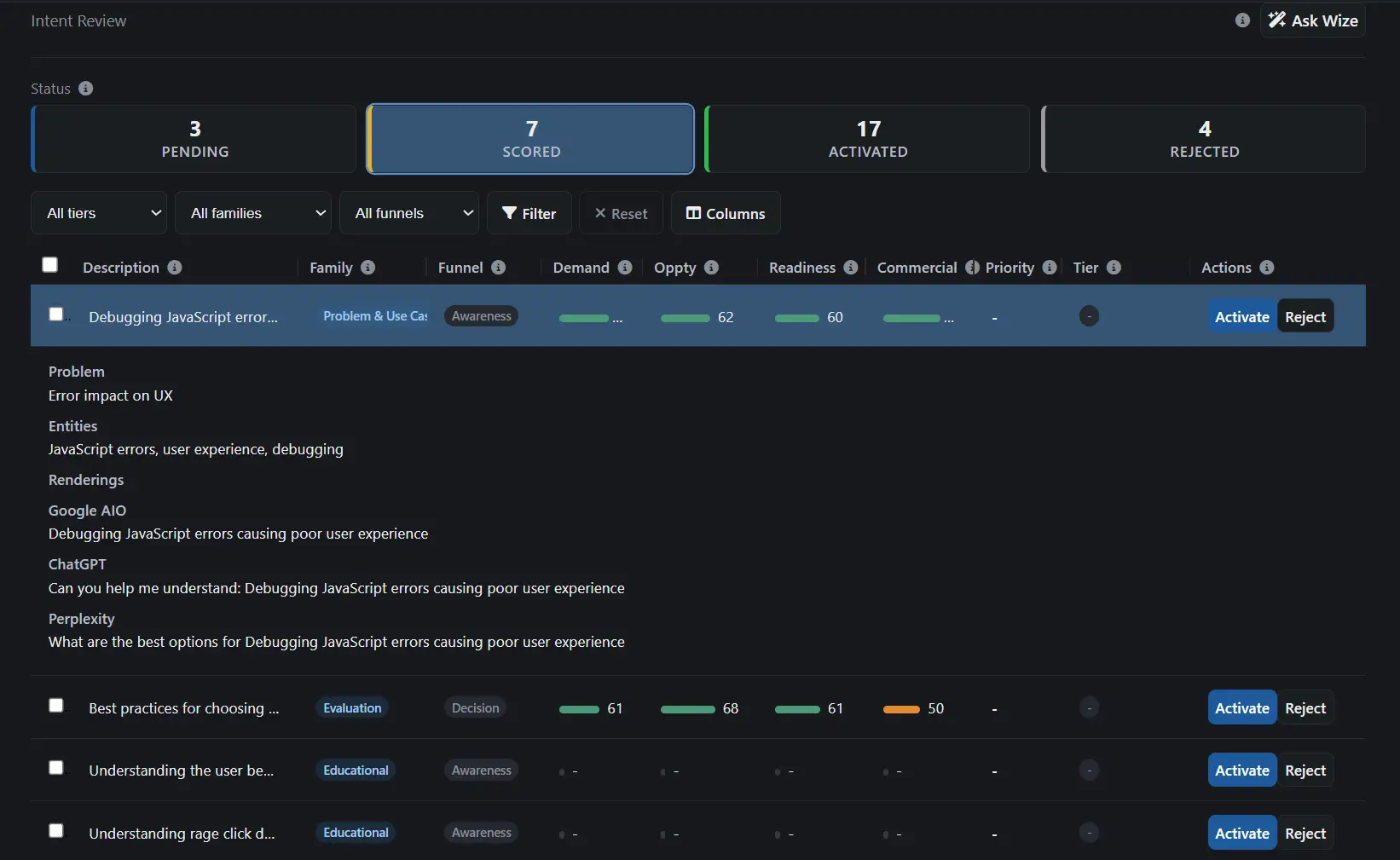Click the Tier column info icon
The image size is (1400, 860).
tap(1114, 268)
